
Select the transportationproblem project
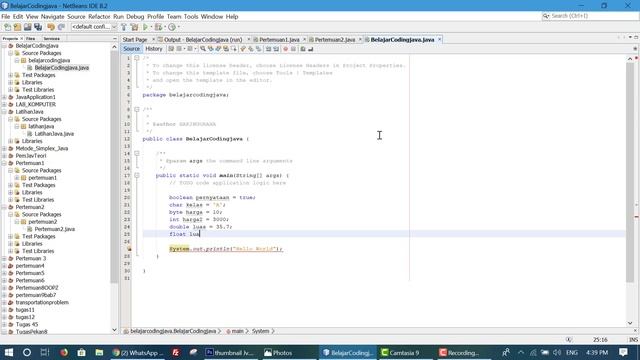(x=42, y=303)
